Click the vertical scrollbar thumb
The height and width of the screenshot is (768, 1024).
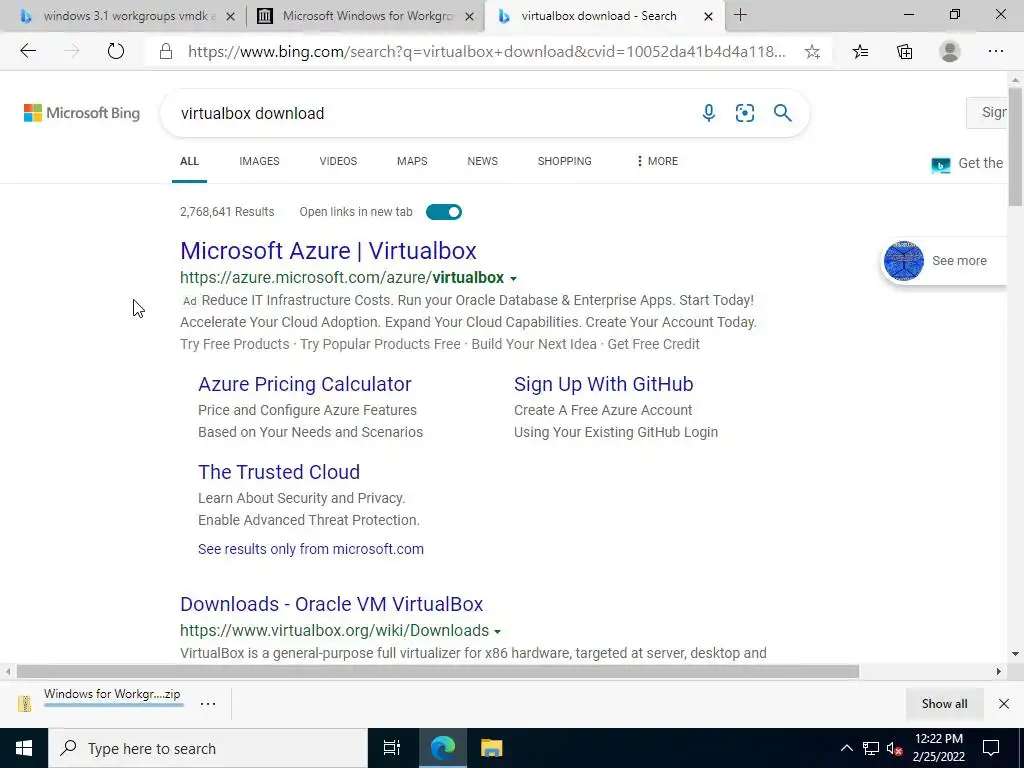tap(1015, 146)
